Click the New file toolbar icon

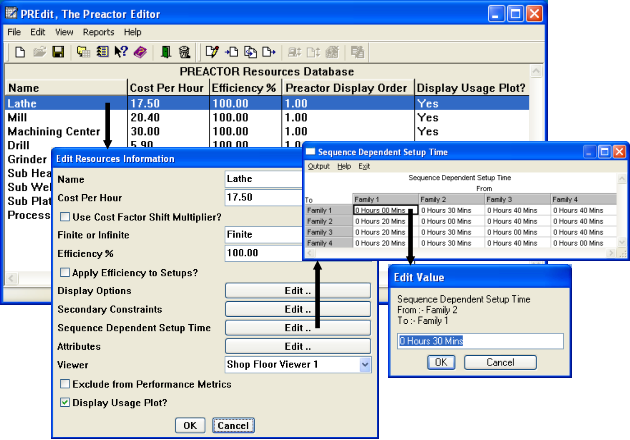pos(20,52)
